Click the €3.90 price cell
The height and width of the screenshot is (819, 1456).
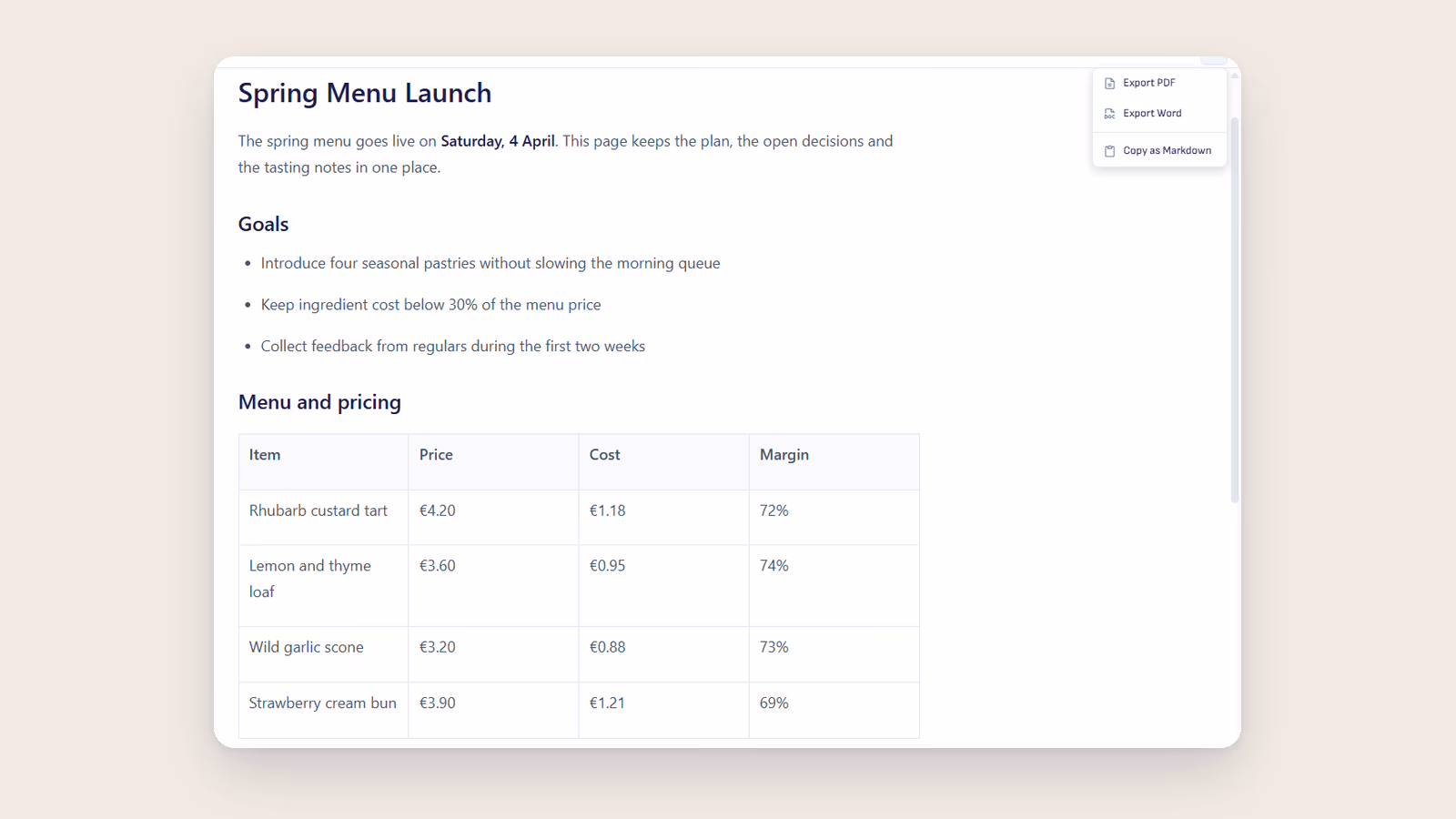[493, 710]
